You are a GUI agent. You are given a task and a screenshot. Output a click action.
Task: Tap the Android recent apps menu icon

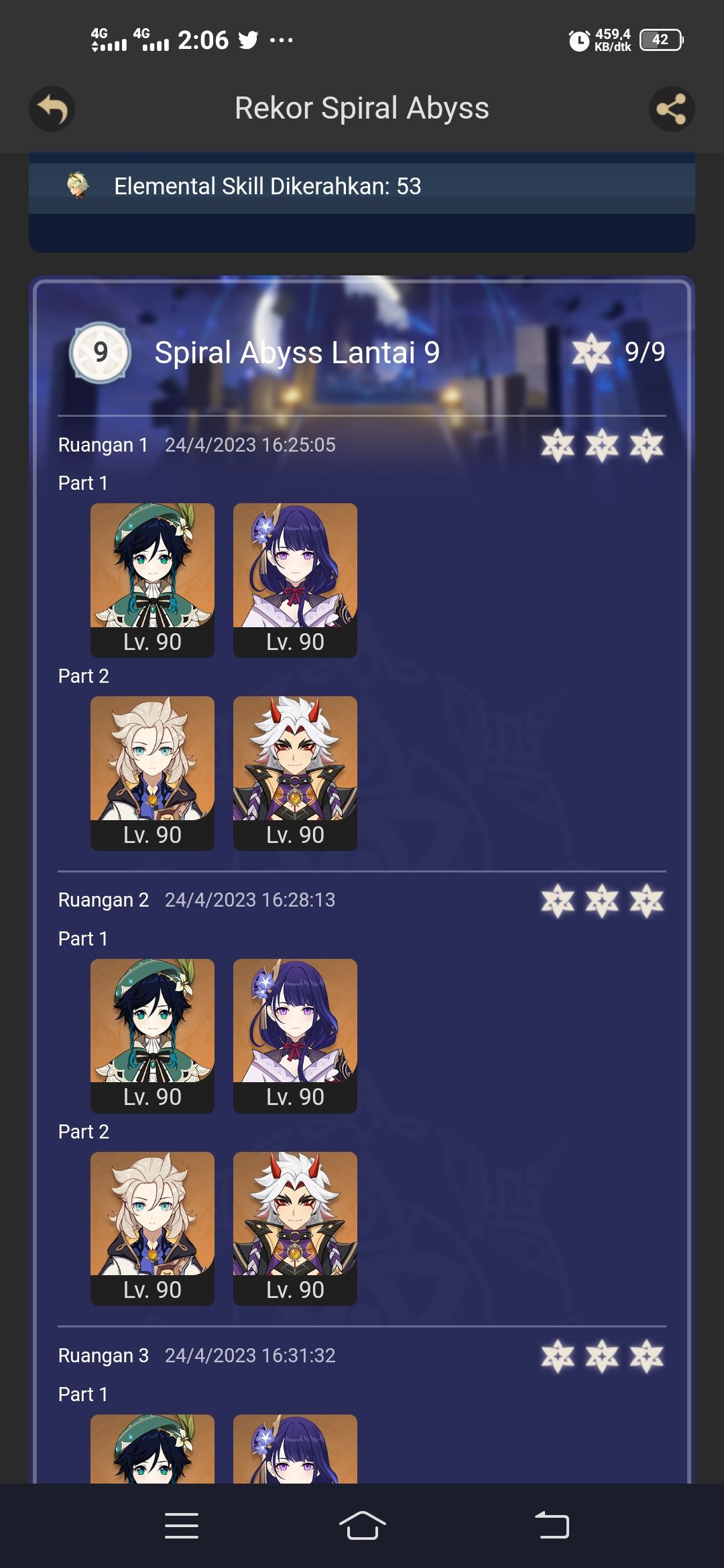[182, 1526]
